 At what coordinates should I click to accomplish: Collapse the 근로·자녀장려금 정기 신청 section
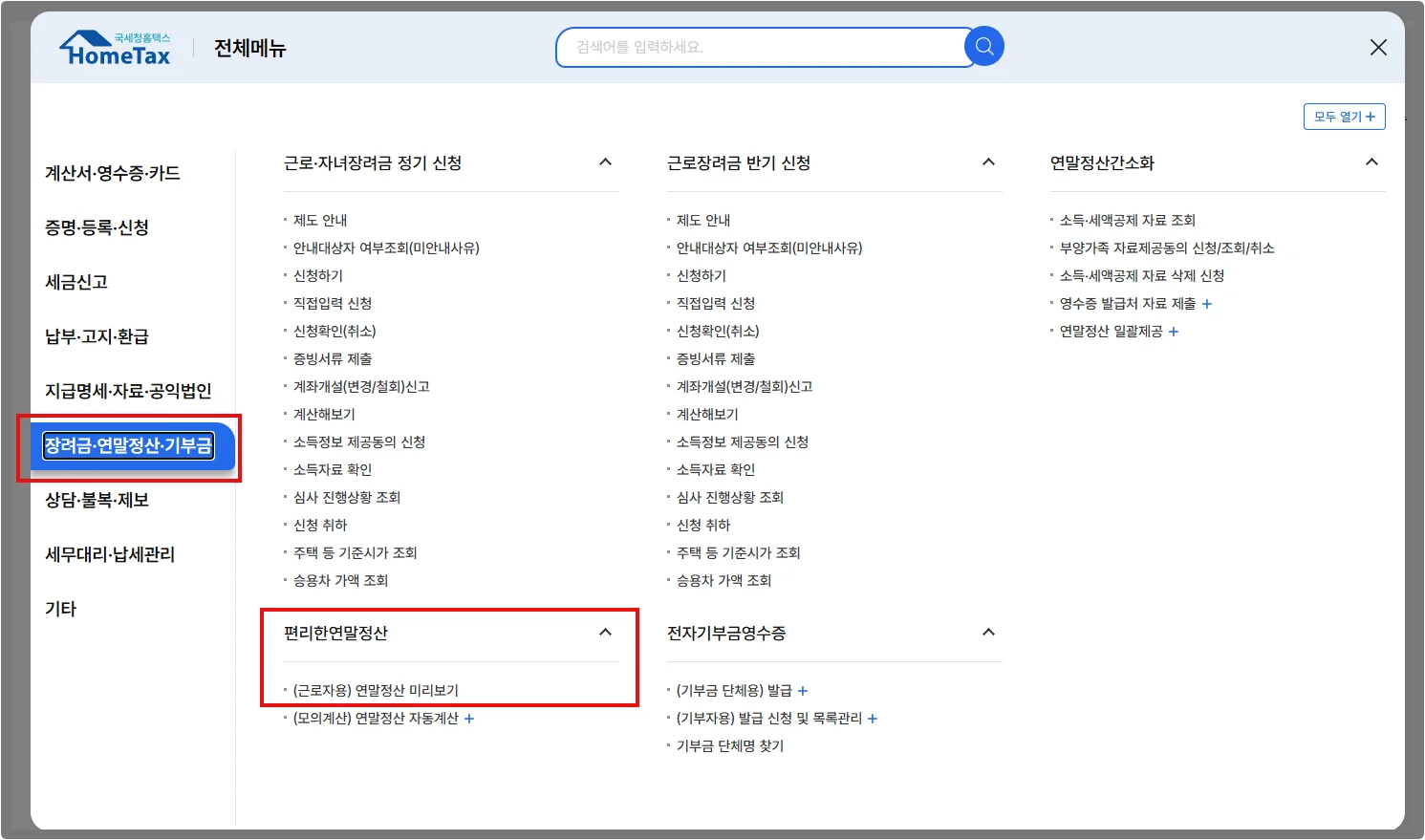click(605, 162)
